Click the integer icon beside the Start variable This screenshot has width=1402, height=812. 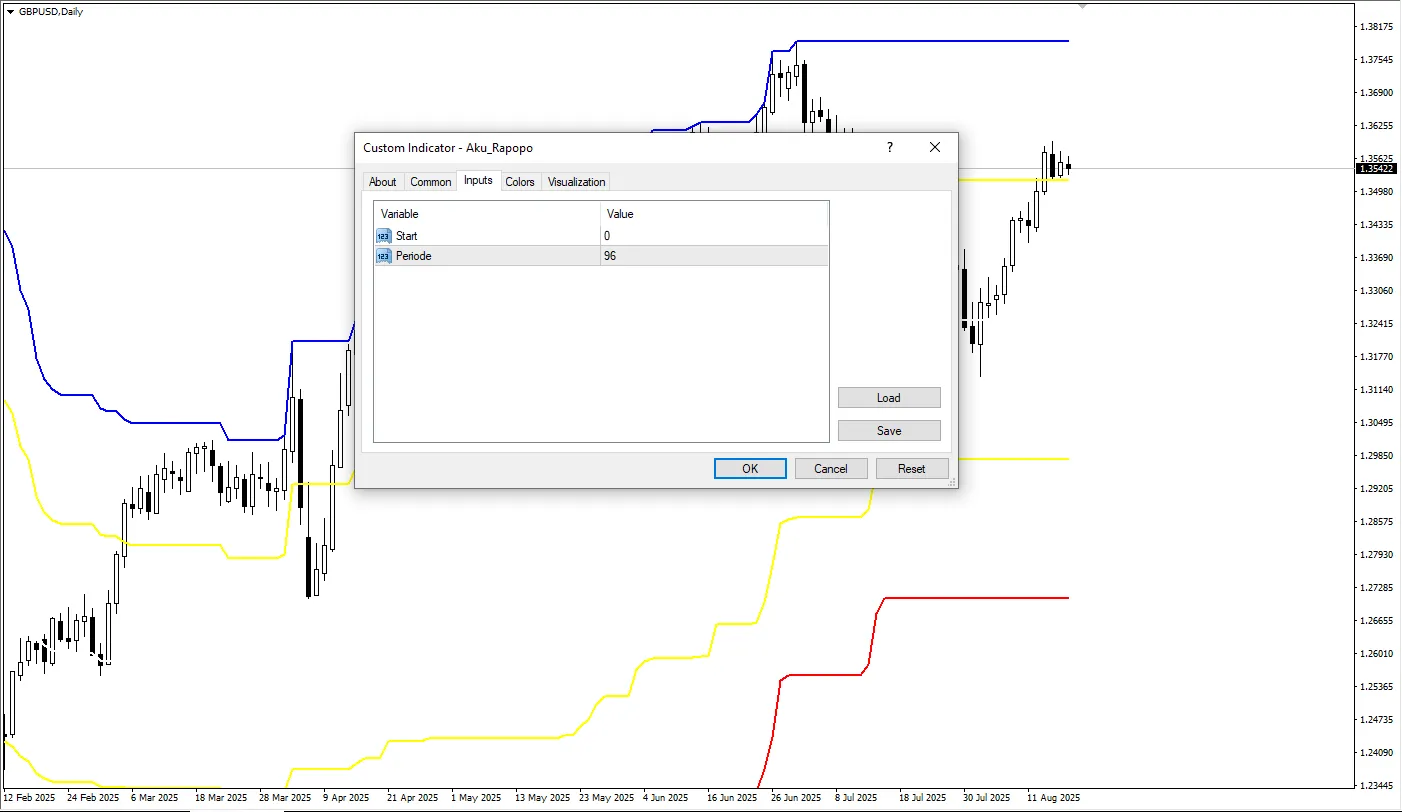pos(384,236)
